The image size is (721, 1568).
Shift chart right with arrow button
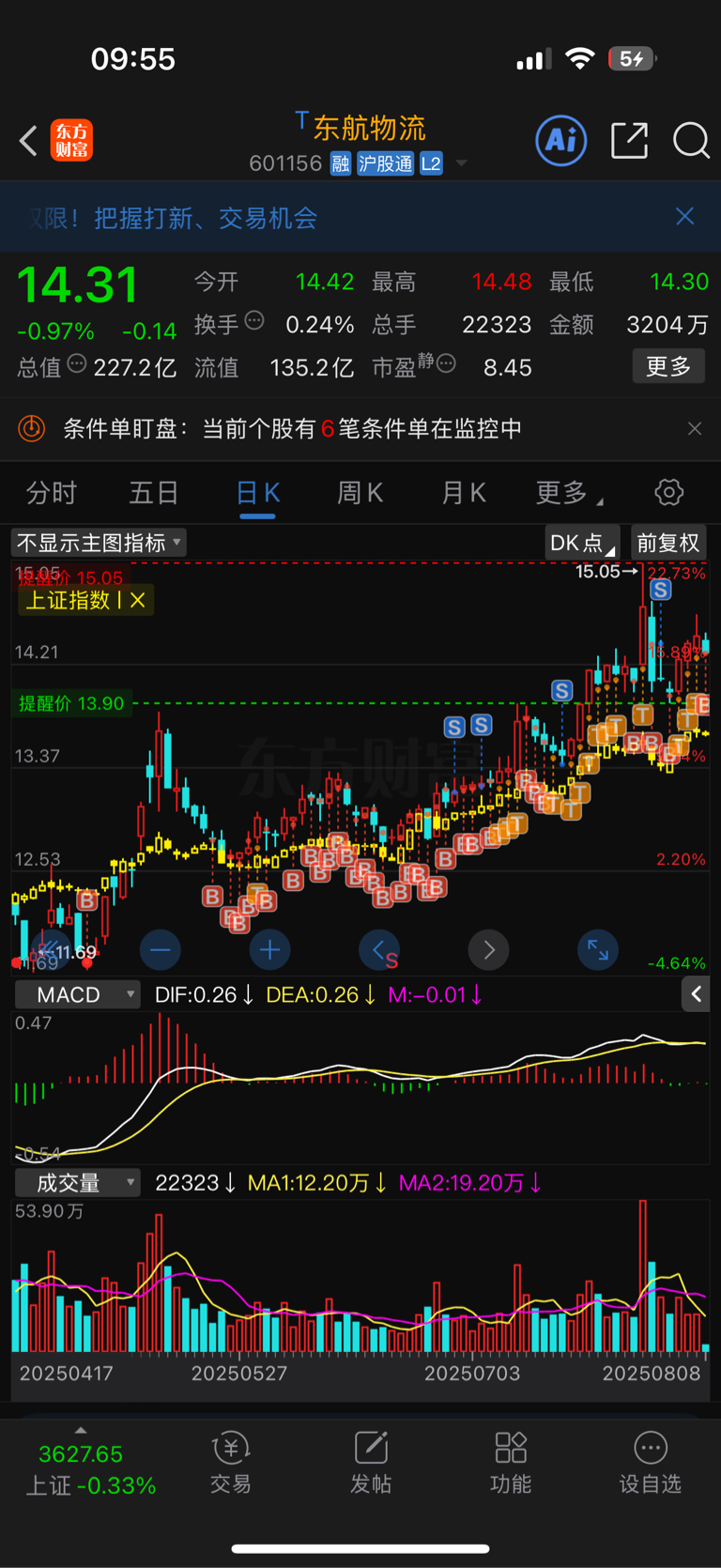click(488, 950)
